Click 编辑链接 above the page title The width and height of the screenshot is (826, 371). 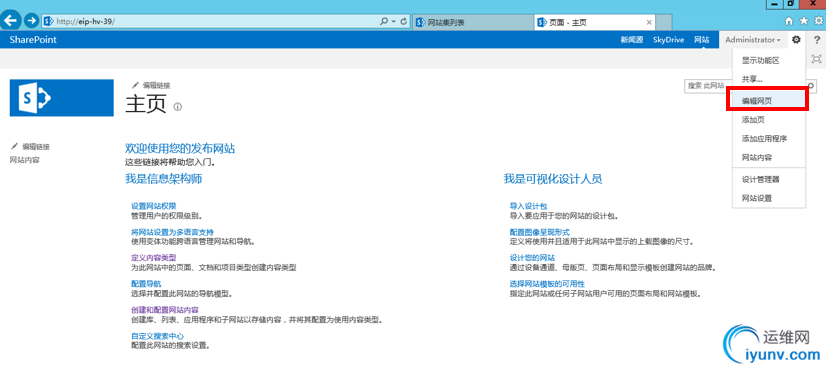coord(156,85)
